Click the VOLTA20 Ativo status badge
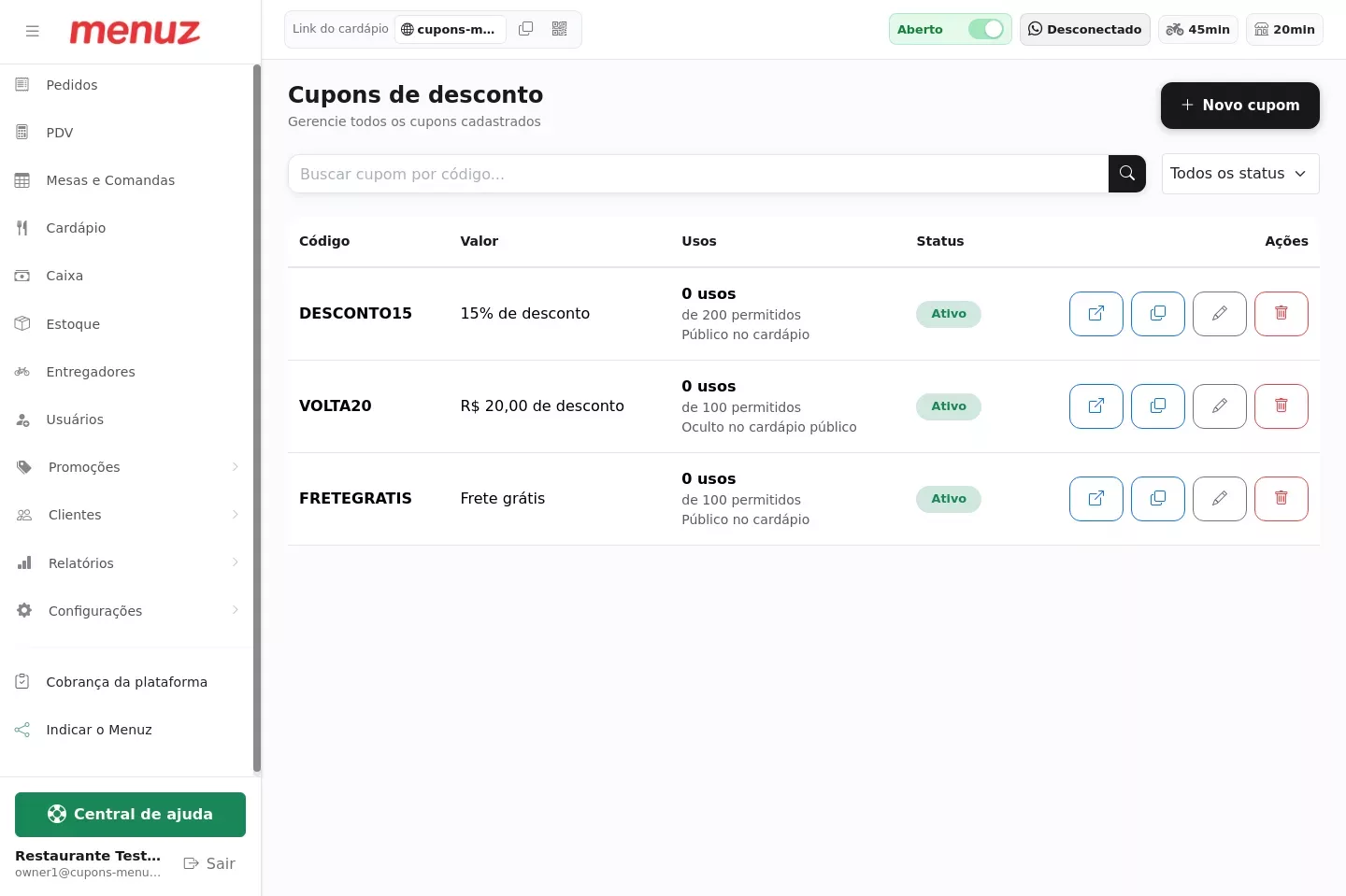This screenshot has width=1346, height=896. pyautogui.click(x=949, y=406)
